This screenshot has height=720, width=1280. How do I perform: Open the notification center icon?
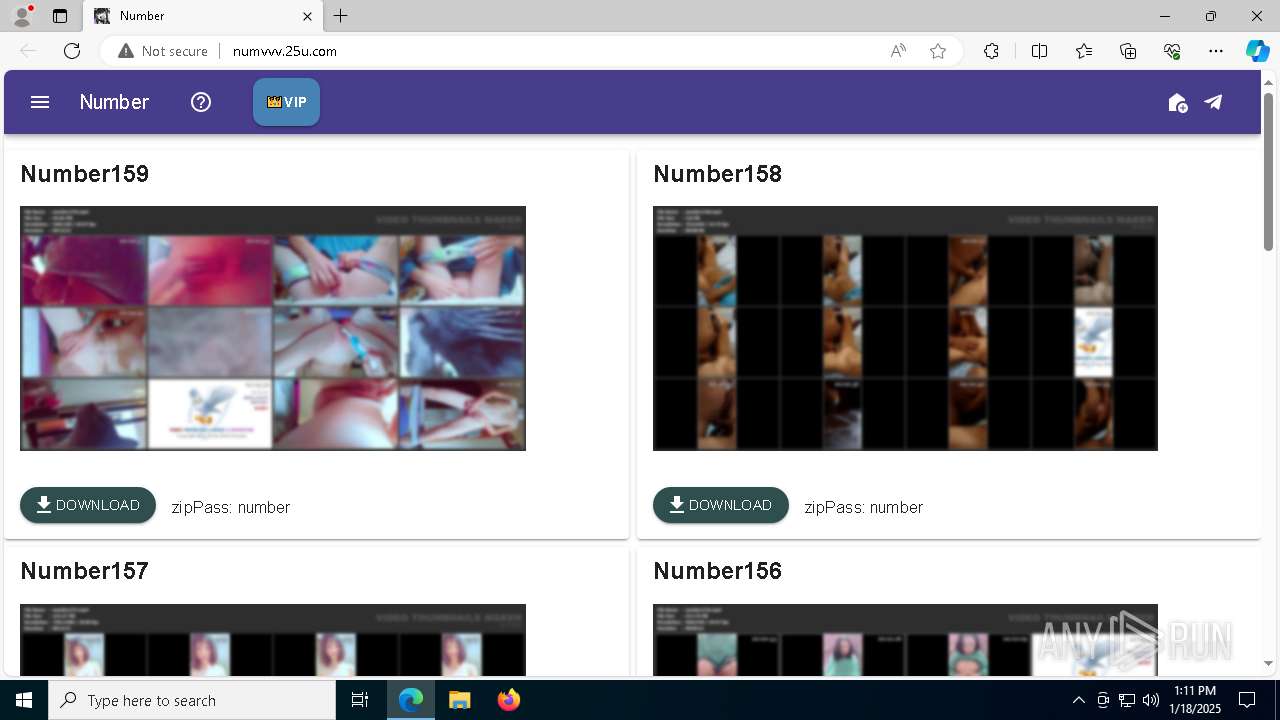point(1247,700)
